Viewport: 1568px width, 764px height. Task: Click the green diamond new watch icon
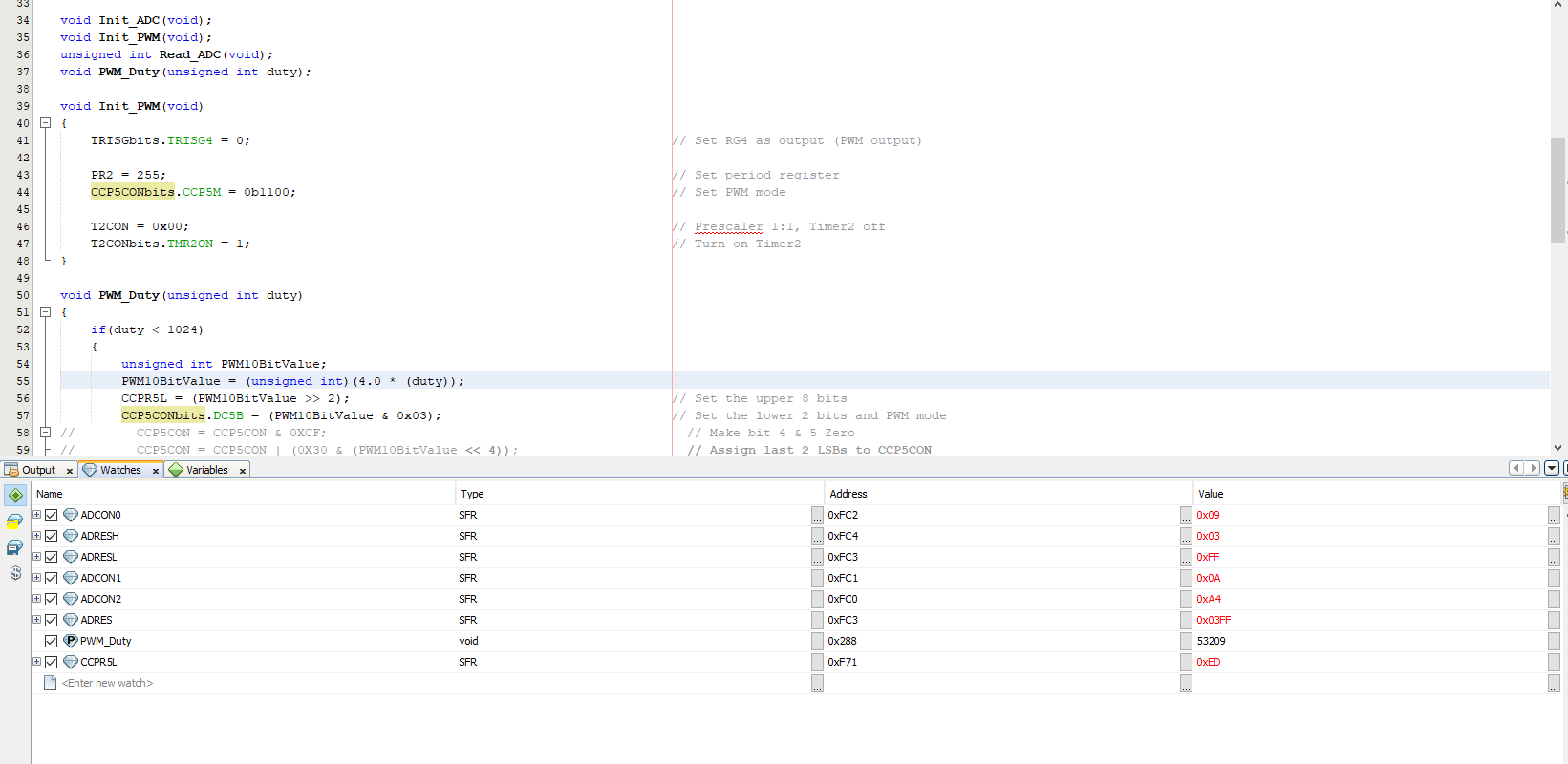coord(15,495)
